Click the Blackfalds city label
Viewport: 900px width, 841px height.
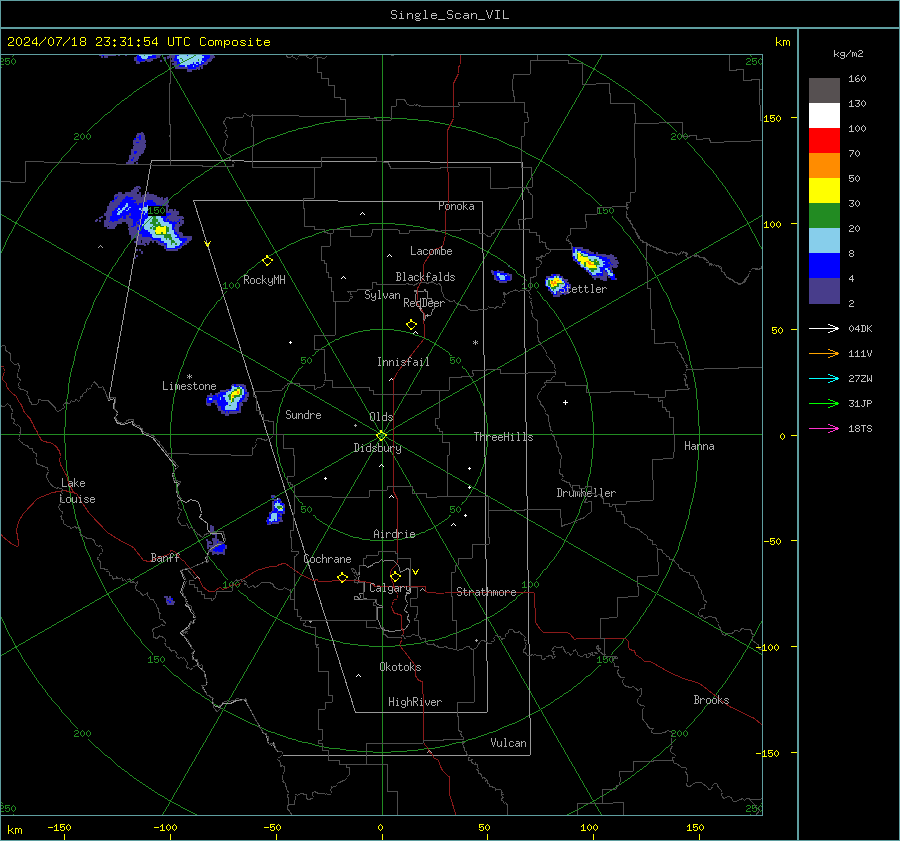(425, 277)
